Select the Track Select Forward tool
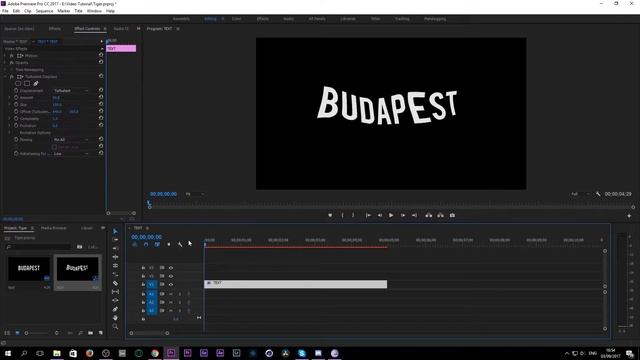 click(x=115, y=240)
